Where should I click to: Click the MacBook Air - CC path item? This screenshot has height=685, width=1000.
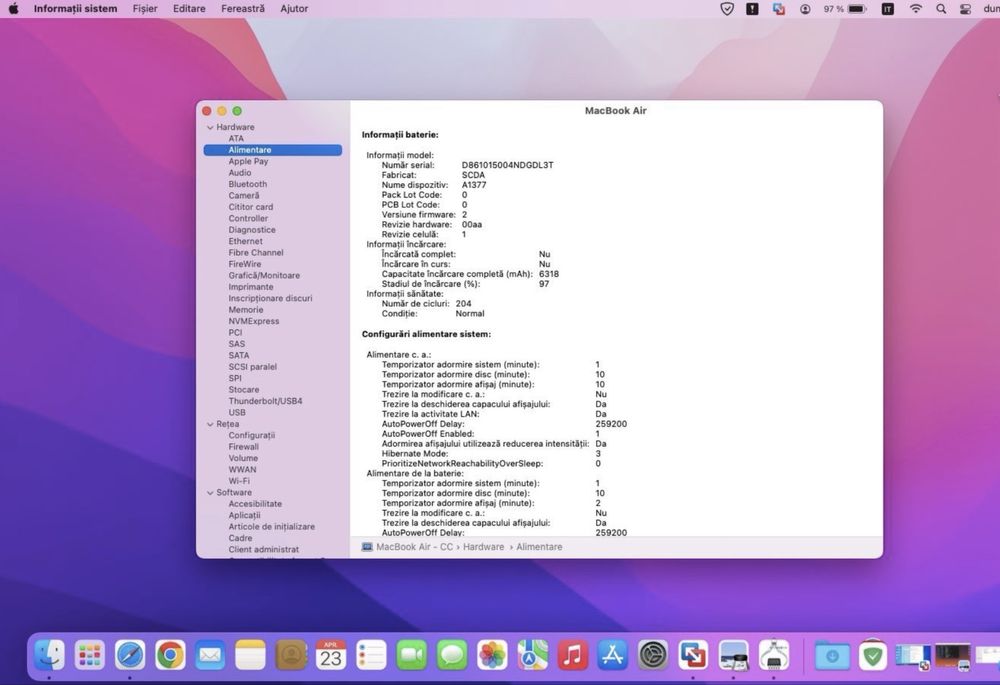point(414,547)
